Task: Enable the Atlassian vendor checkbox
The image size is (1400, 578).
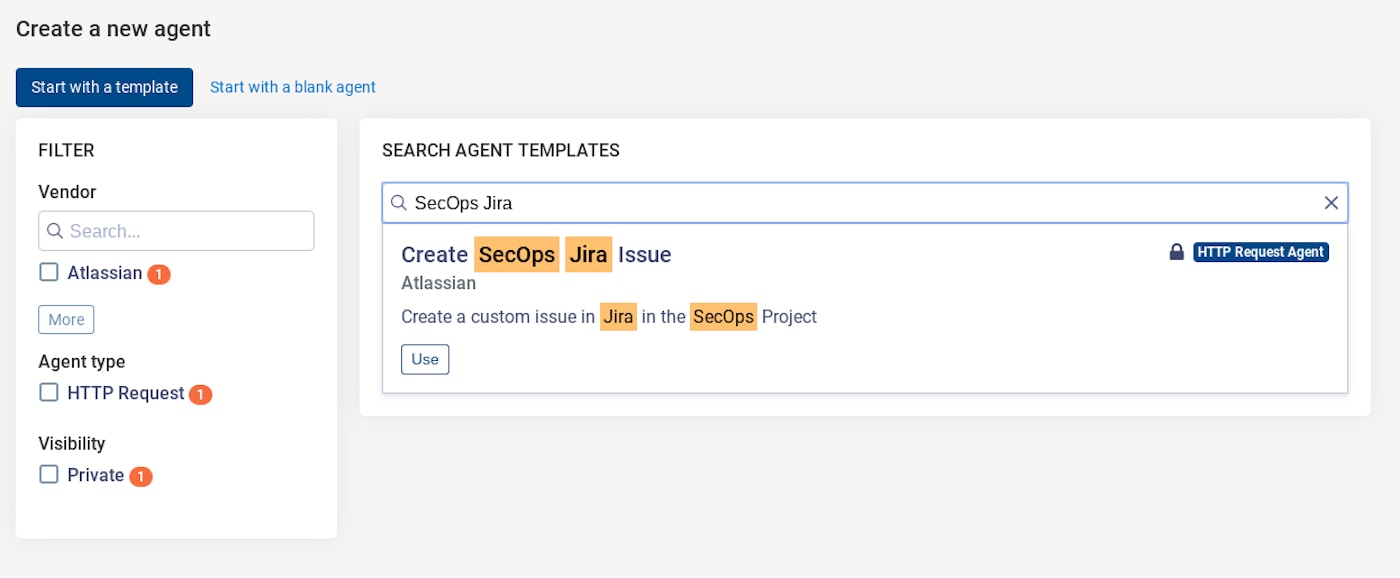Action: click(49, 272)
